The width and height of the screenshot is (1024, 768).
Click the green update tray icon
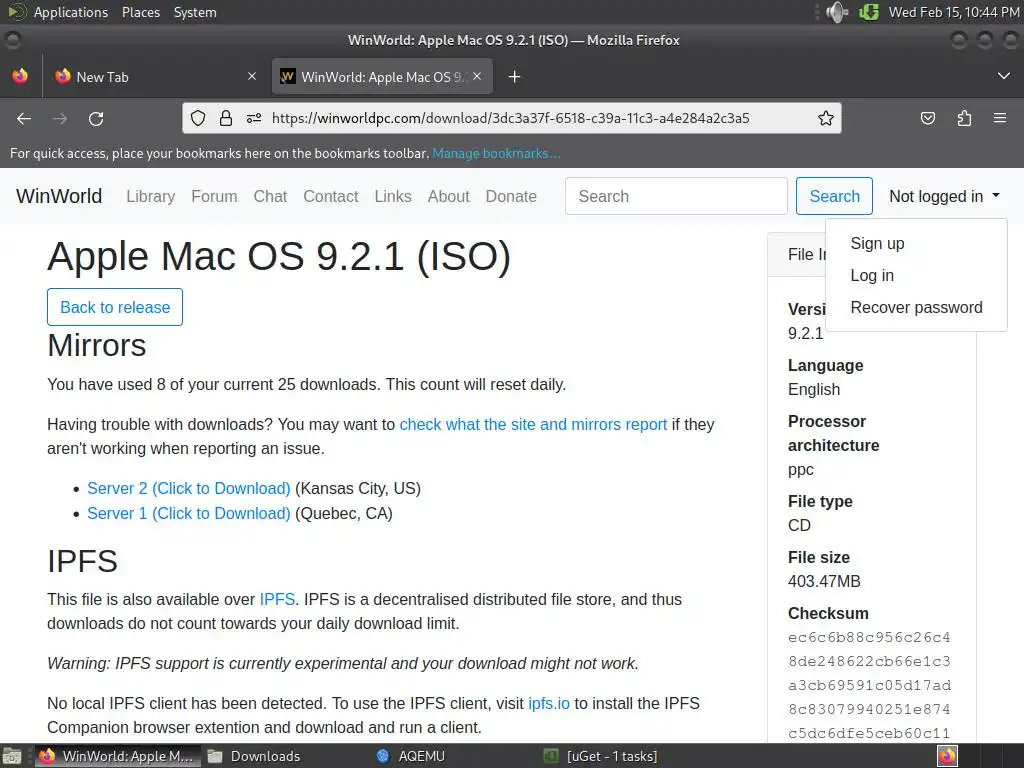pos(869,12)
